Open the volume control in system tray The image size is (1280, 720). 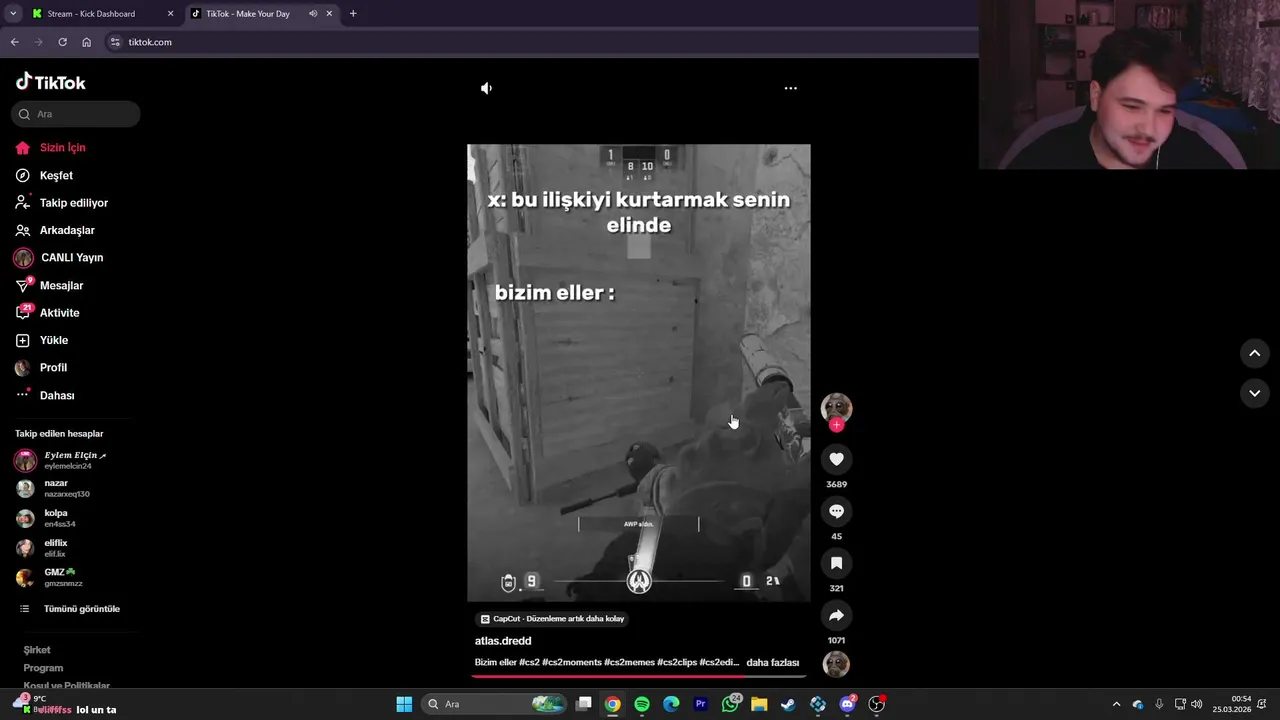(1197, 704)
